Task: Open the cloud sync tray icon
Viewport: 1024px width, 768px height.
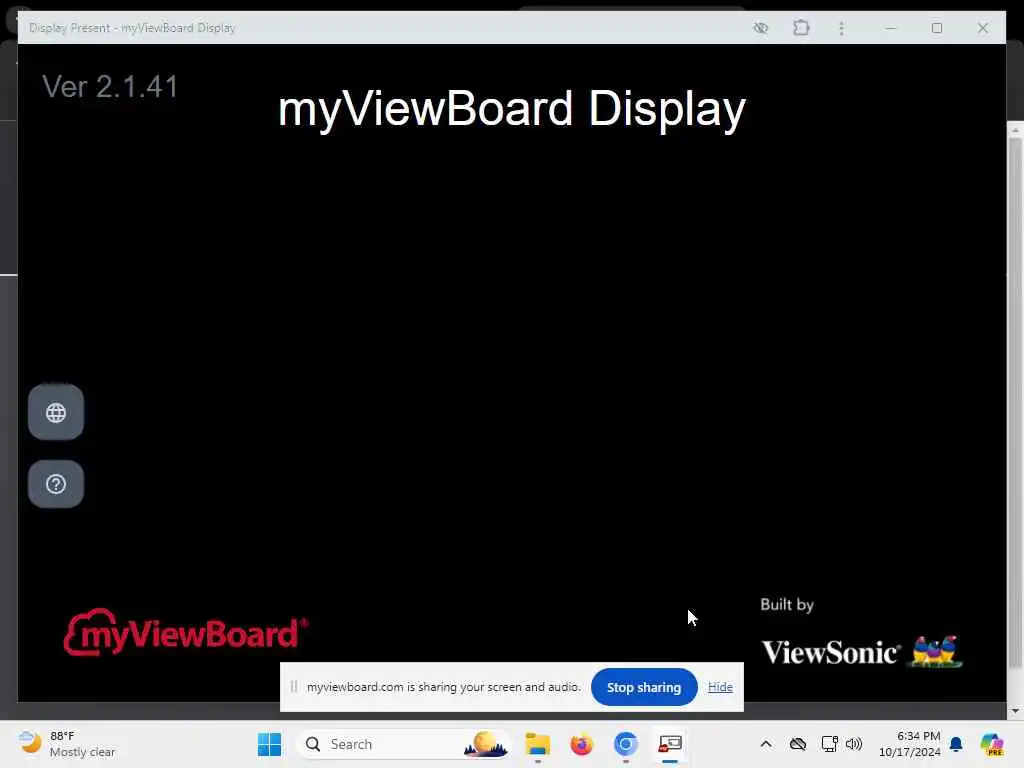Action: pos(797,744)
